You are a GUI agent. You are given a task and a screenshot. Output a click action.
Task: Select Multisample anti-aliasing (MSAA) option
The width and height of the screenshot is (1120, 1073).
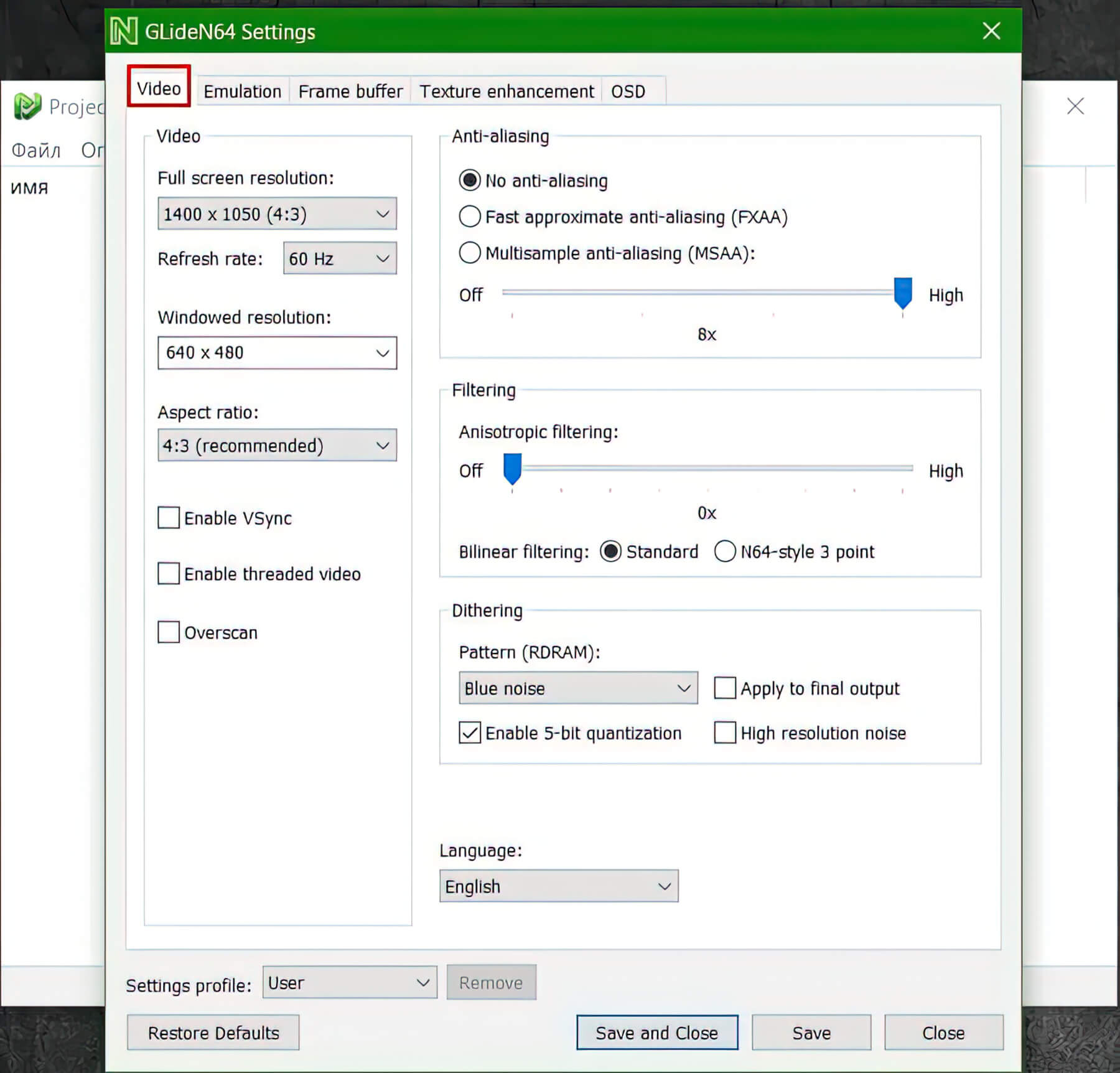click(x=470, y=253)
